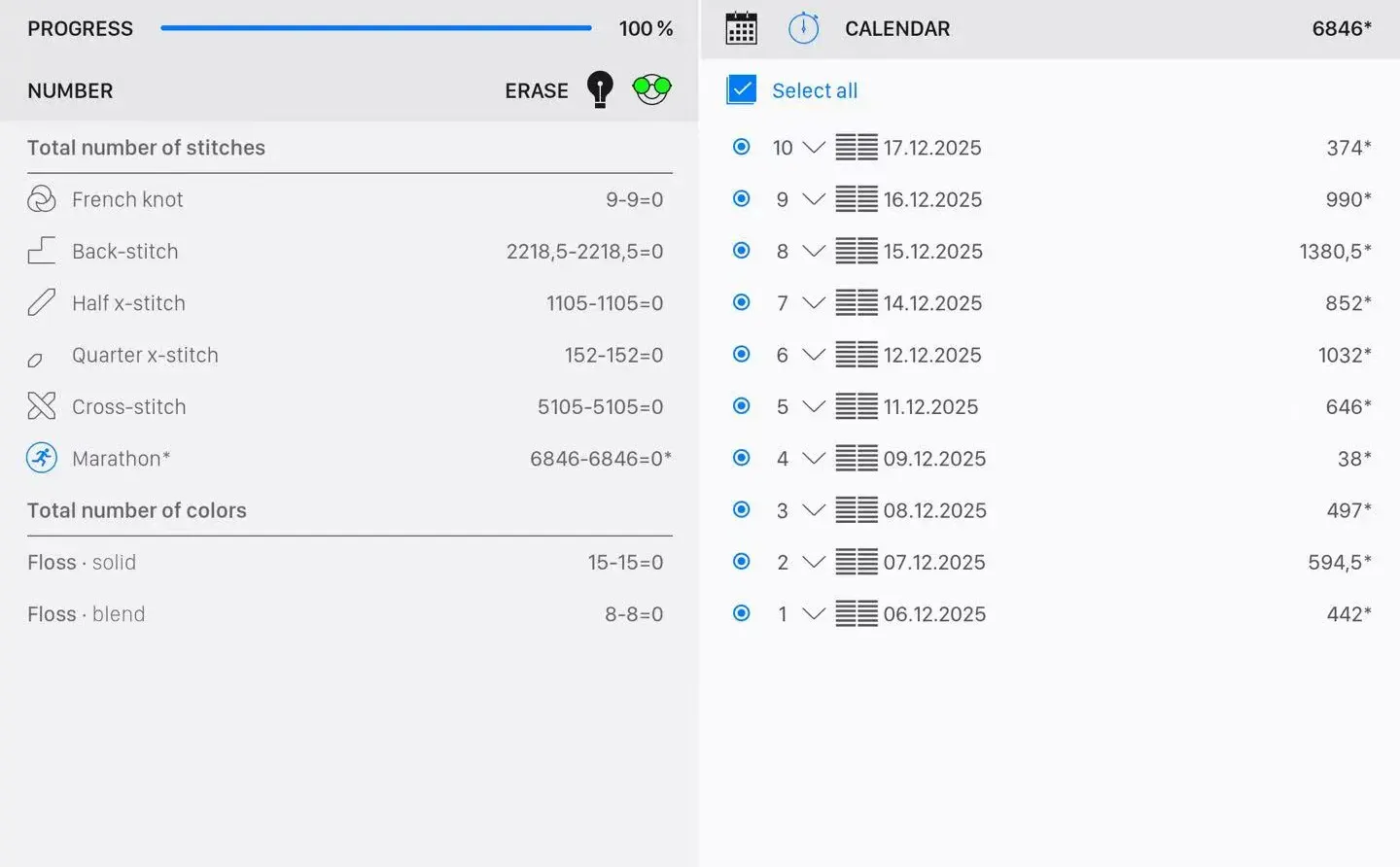
Task: Click the CALENDAR header label
Action: (x=897, y=29)
